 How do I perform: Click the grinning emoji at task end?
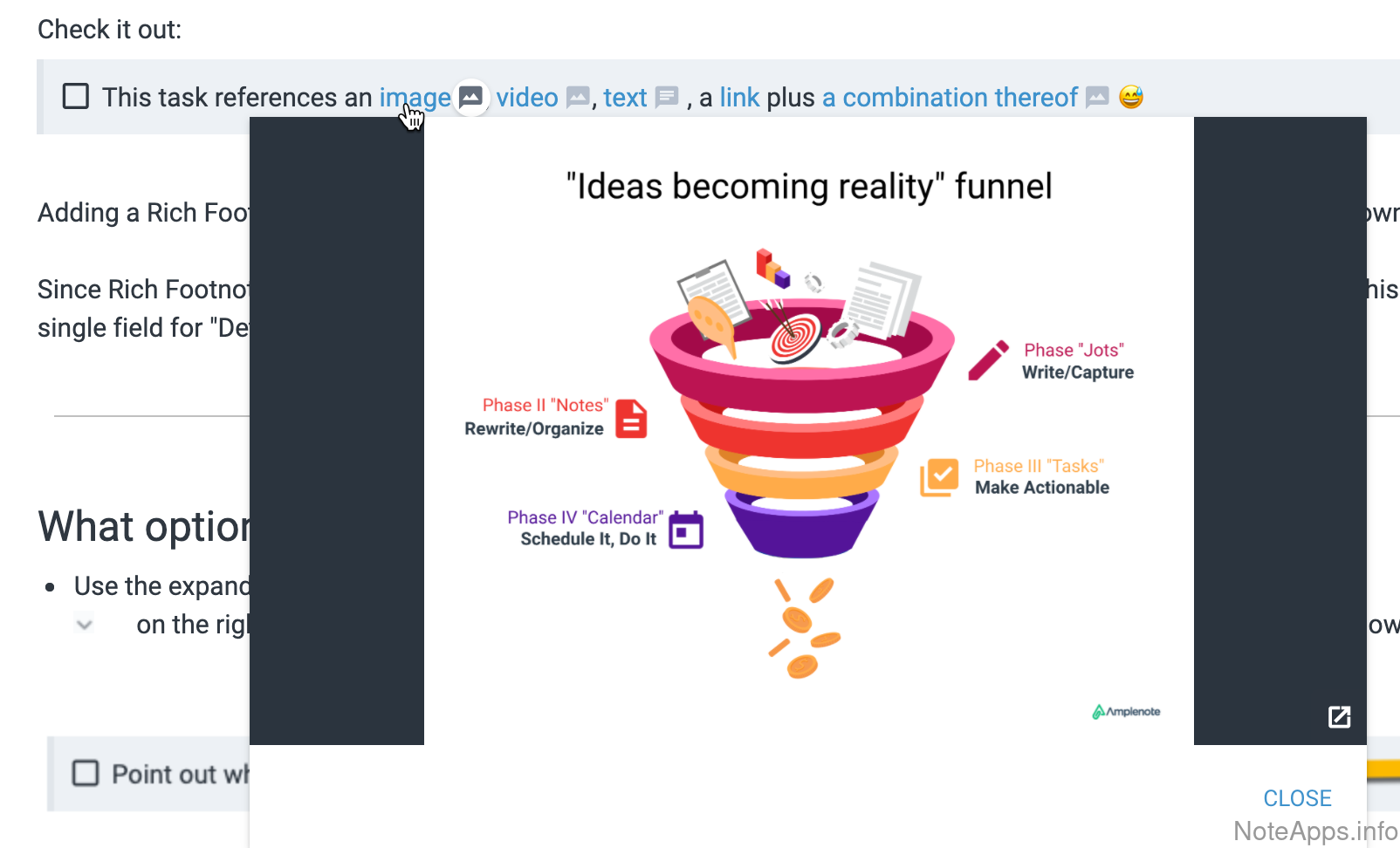(x=1131, y=97)
